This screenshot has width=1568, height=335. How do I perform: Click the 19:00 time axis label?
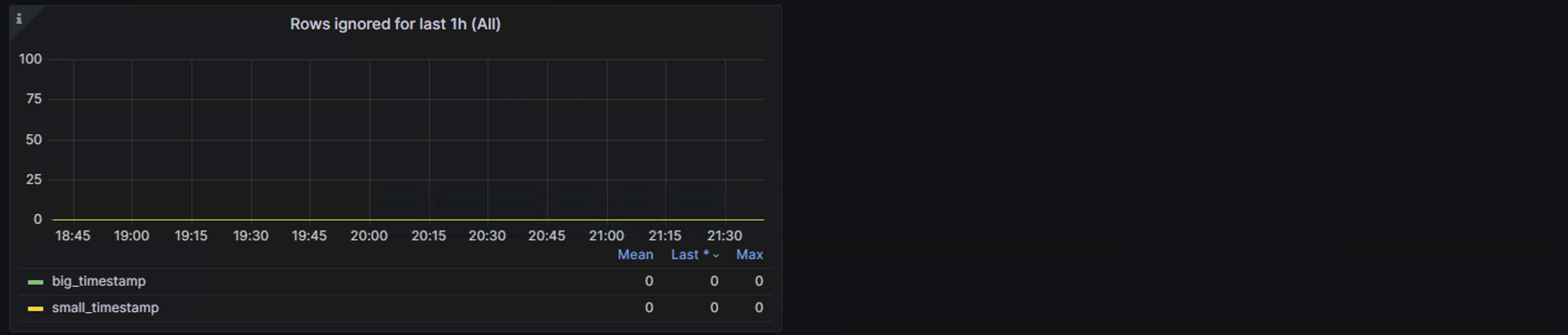[x=133, y=235]
